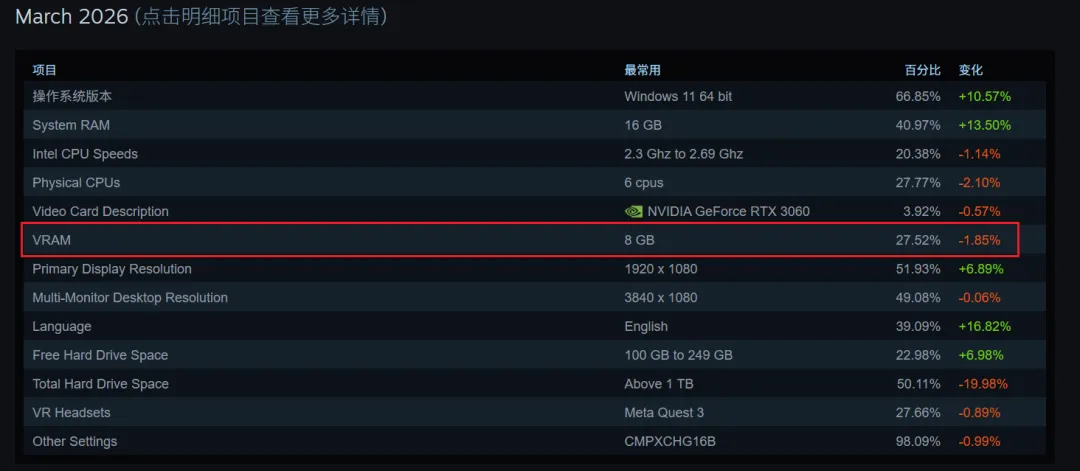The height and width of the screenshot is (471, 1080).
Task: Expand Free Hard Drive Space details
Action: pos(534,355)
